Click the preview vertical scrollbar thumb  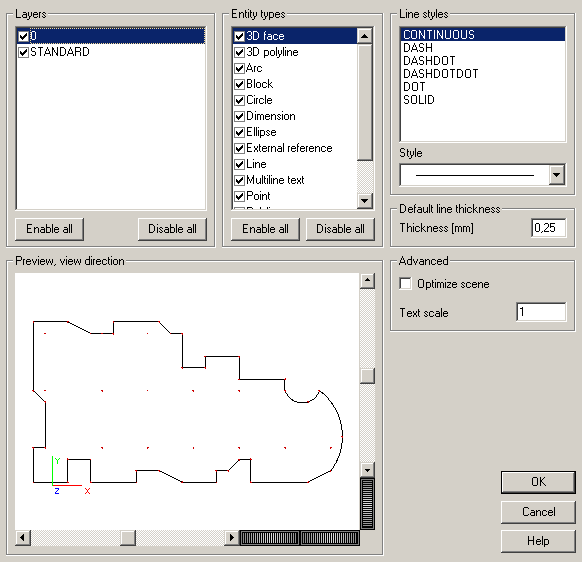pyautogui.click(x=367, y=376)
